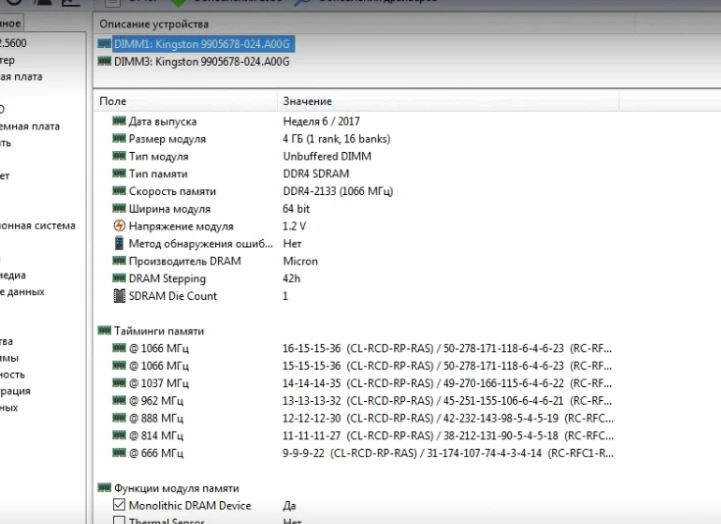This screenshot has height=524, width=721.
Task: Click lightning voltage icon beside 'Напряжение модуля'
Action: pos(119,226)
